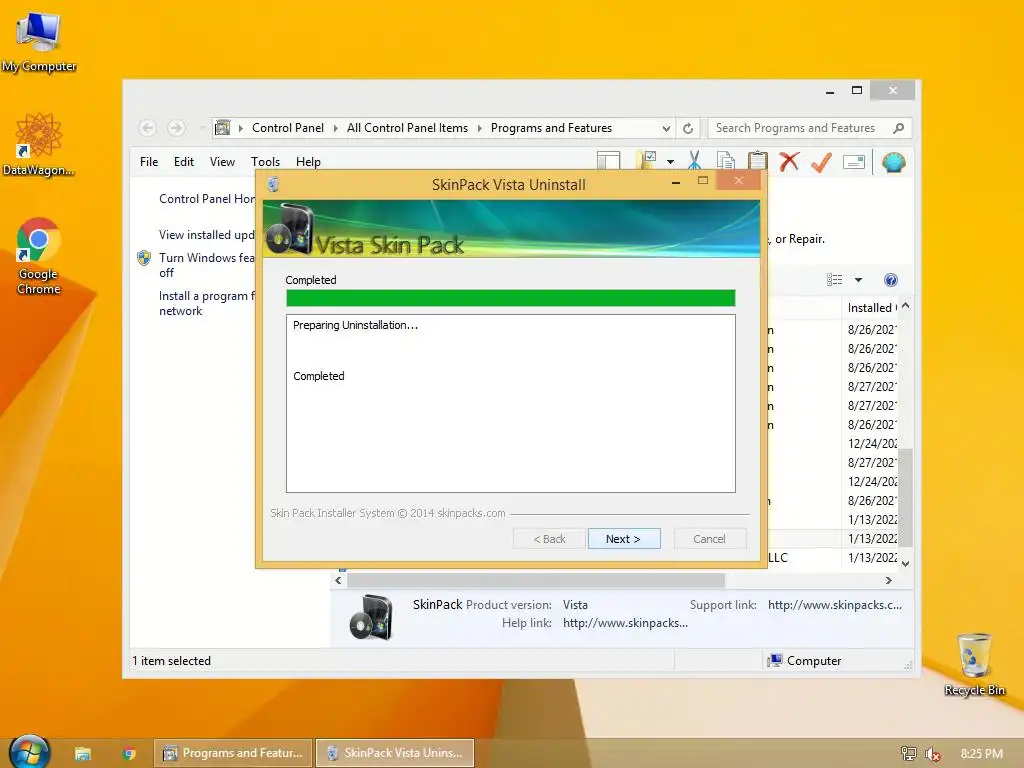Click the Back button in the uninstaller
This screenshot has width=1024, height=768.
pyautogui.click(x=549, y=539)
